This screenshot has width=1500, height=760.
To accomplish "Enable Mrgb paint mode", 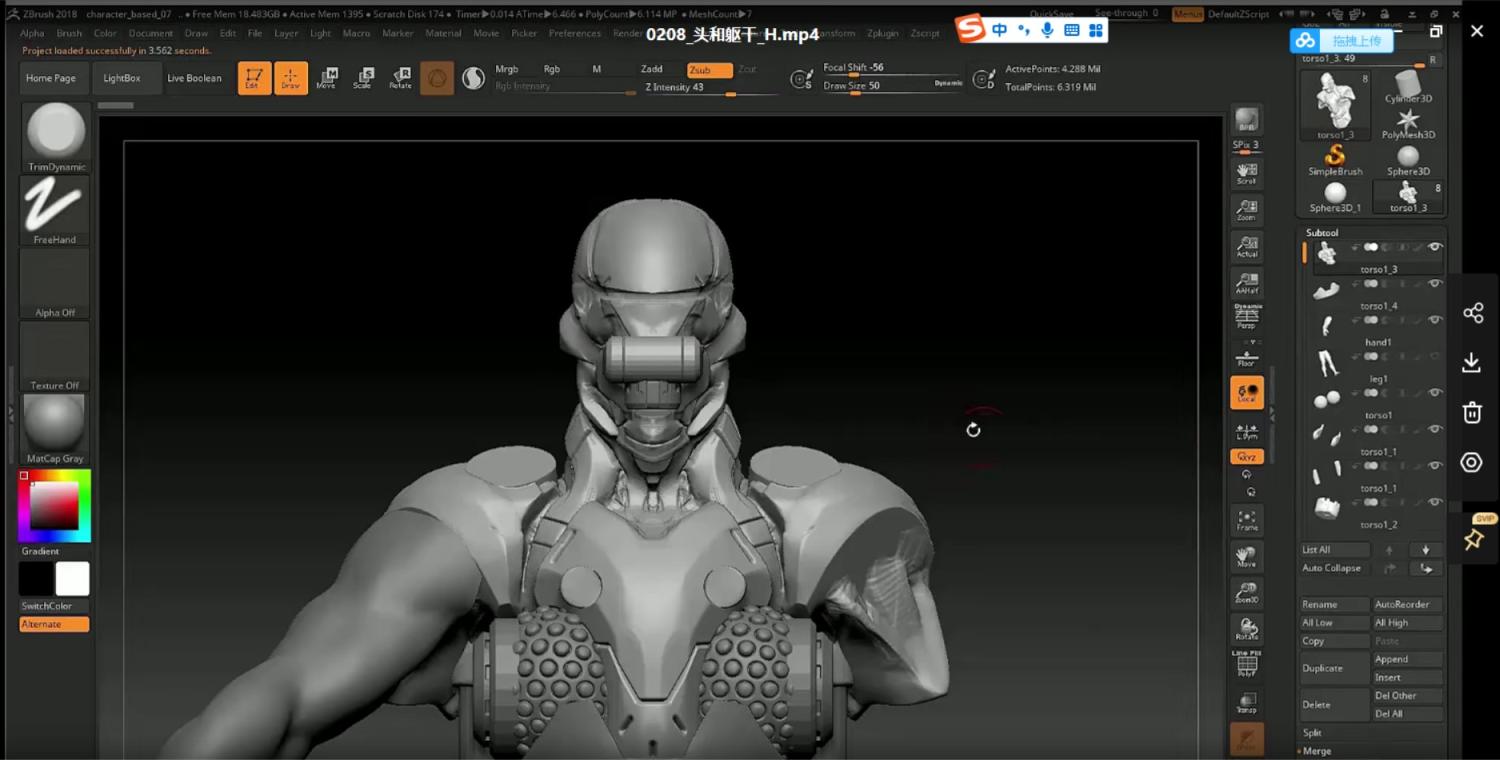I will (507, 69).
